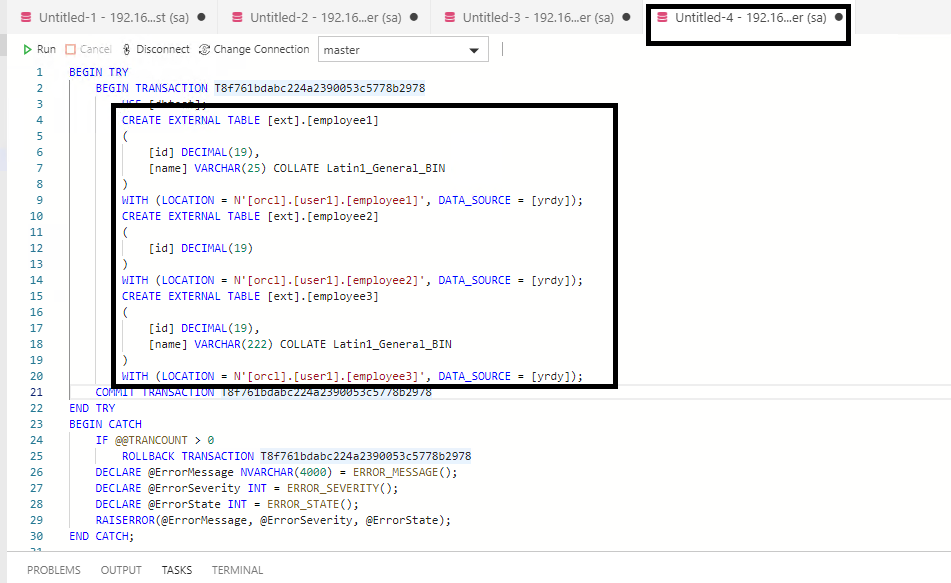The height and width of the screenshot is (583, 951).
Task: Open the TERMINAL panel tab
Action: tap(237, 570)
